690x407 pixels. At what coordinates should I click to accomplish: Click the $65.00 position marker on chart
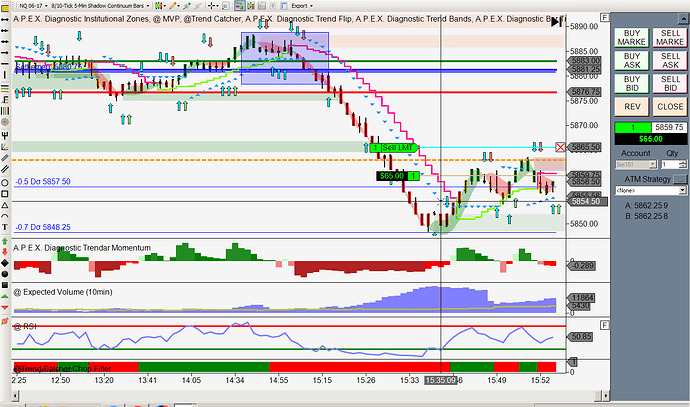coord(398,176)
